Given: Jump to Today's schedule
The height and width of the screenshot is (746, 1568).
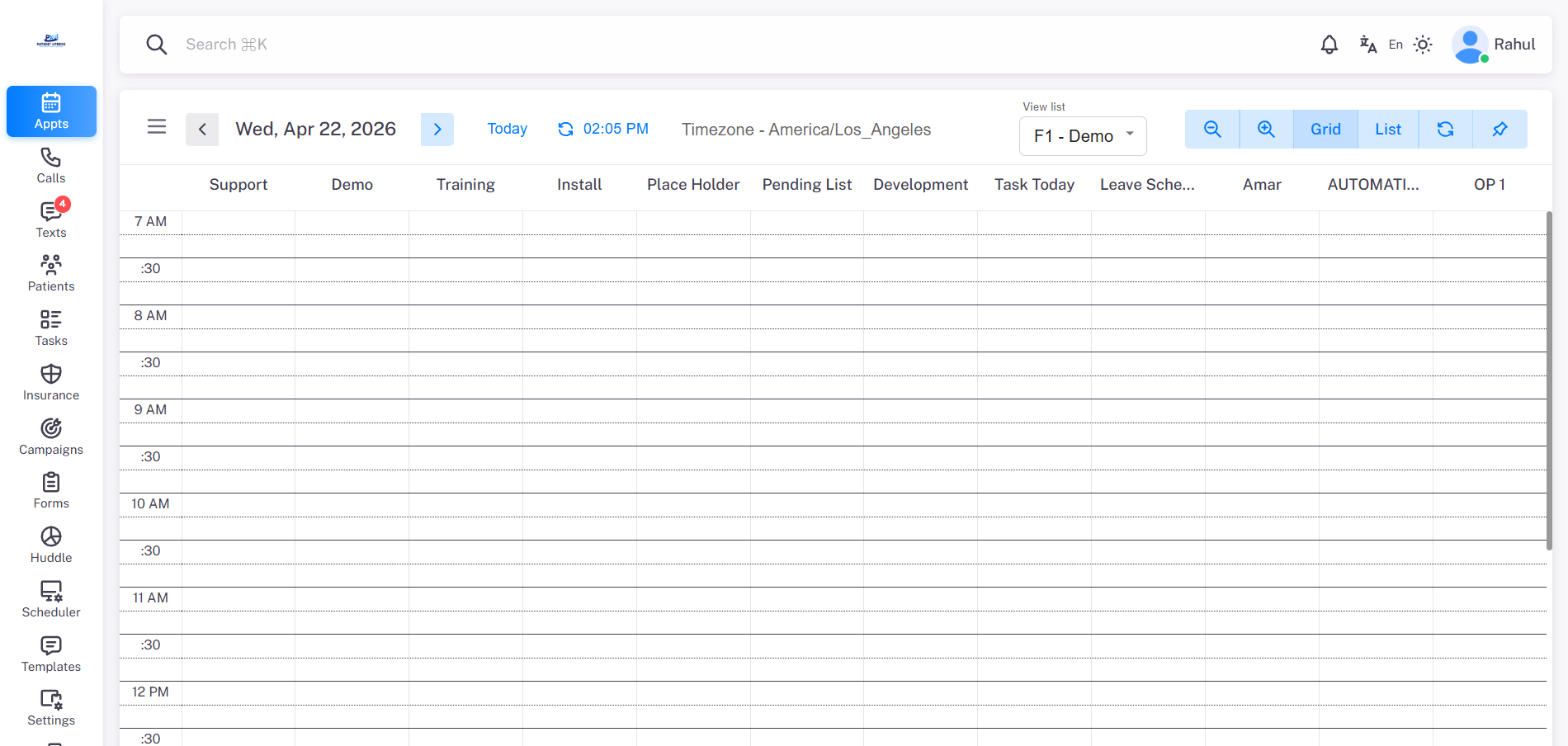Looking at the screenshot, I should click(506, 129).
